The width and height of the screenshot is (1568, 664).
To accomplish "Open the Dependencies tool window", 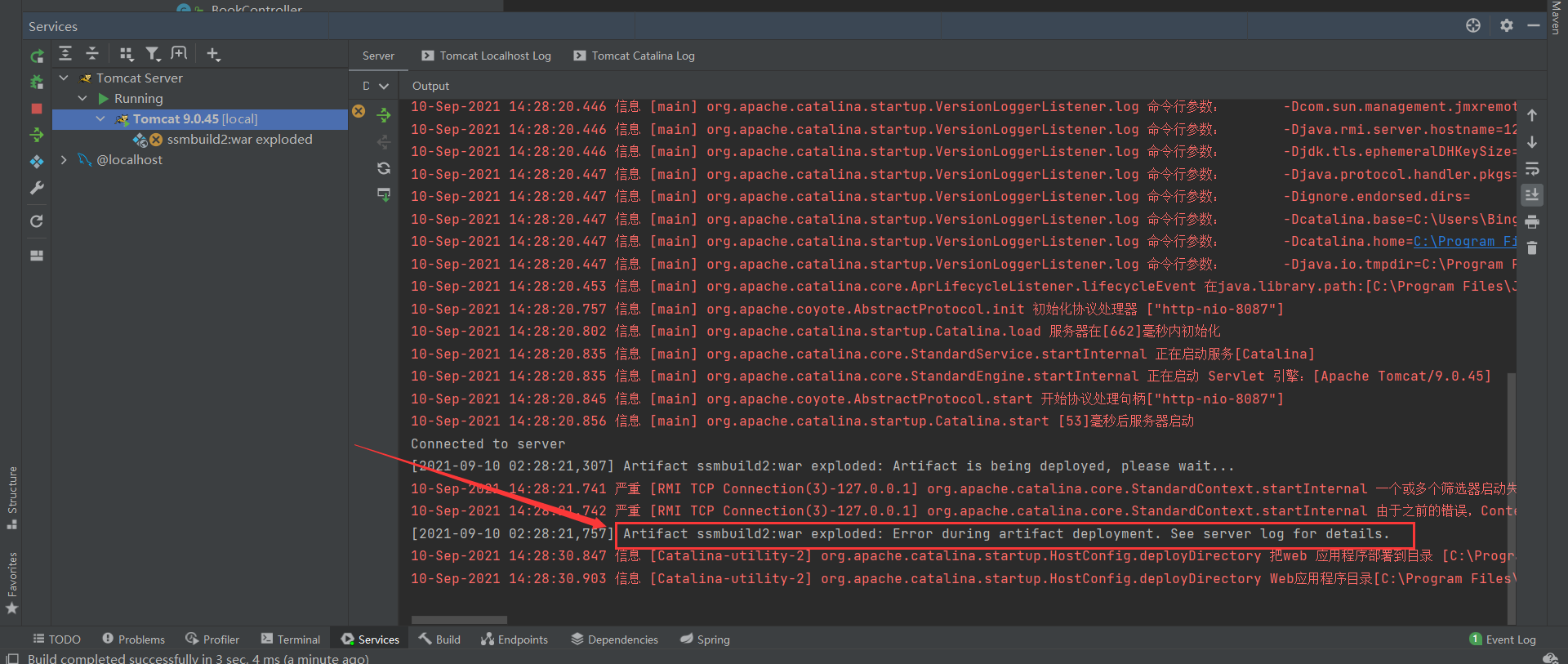I will point(614,639).
